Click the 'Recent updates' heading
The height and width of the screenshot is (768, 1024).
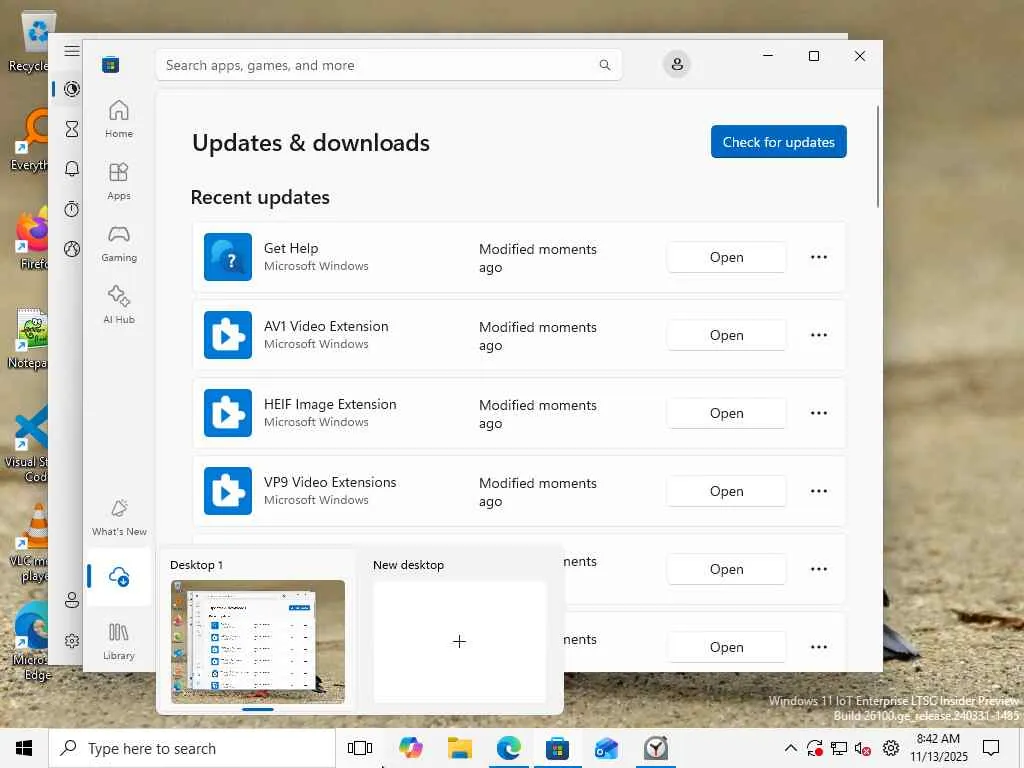point(260,197)
